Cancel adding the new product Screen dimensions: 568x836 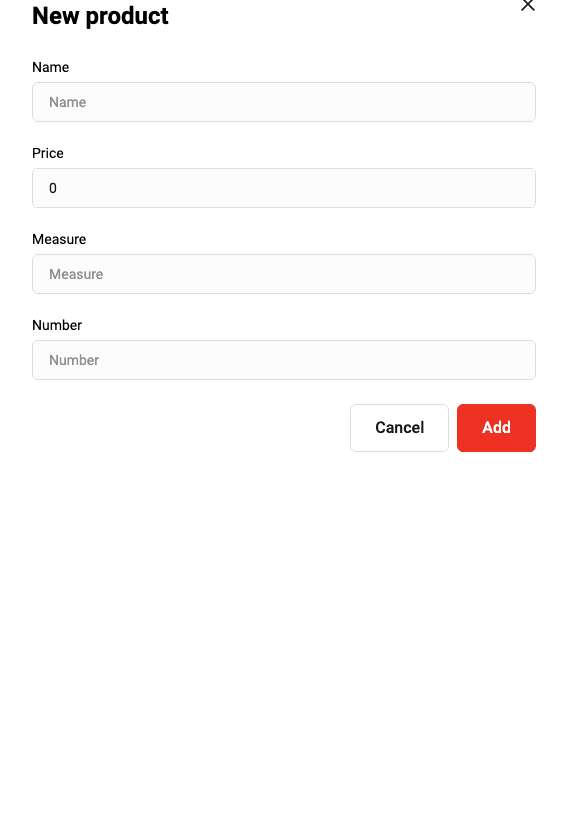click(x=399, y=428)
